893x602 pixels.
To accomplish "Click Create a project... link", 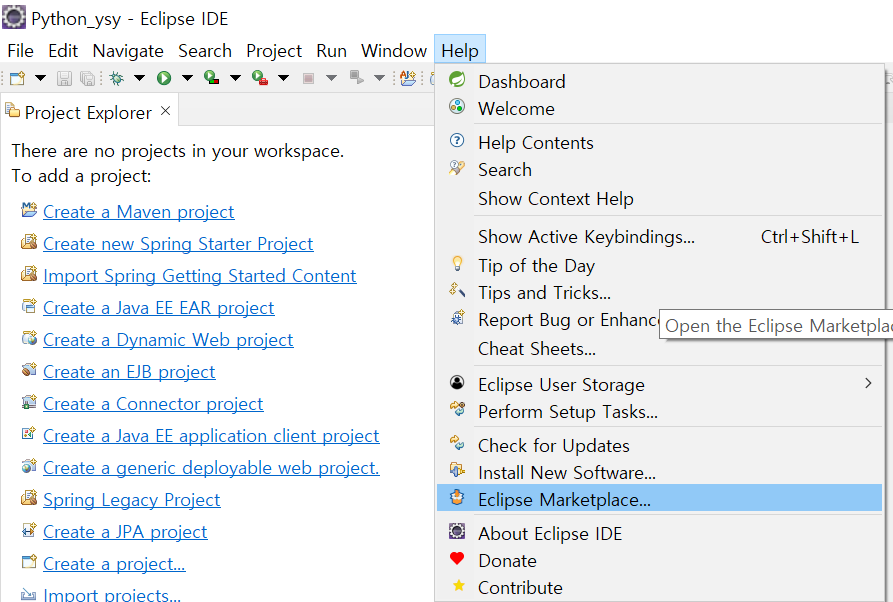I will [114, 563].
